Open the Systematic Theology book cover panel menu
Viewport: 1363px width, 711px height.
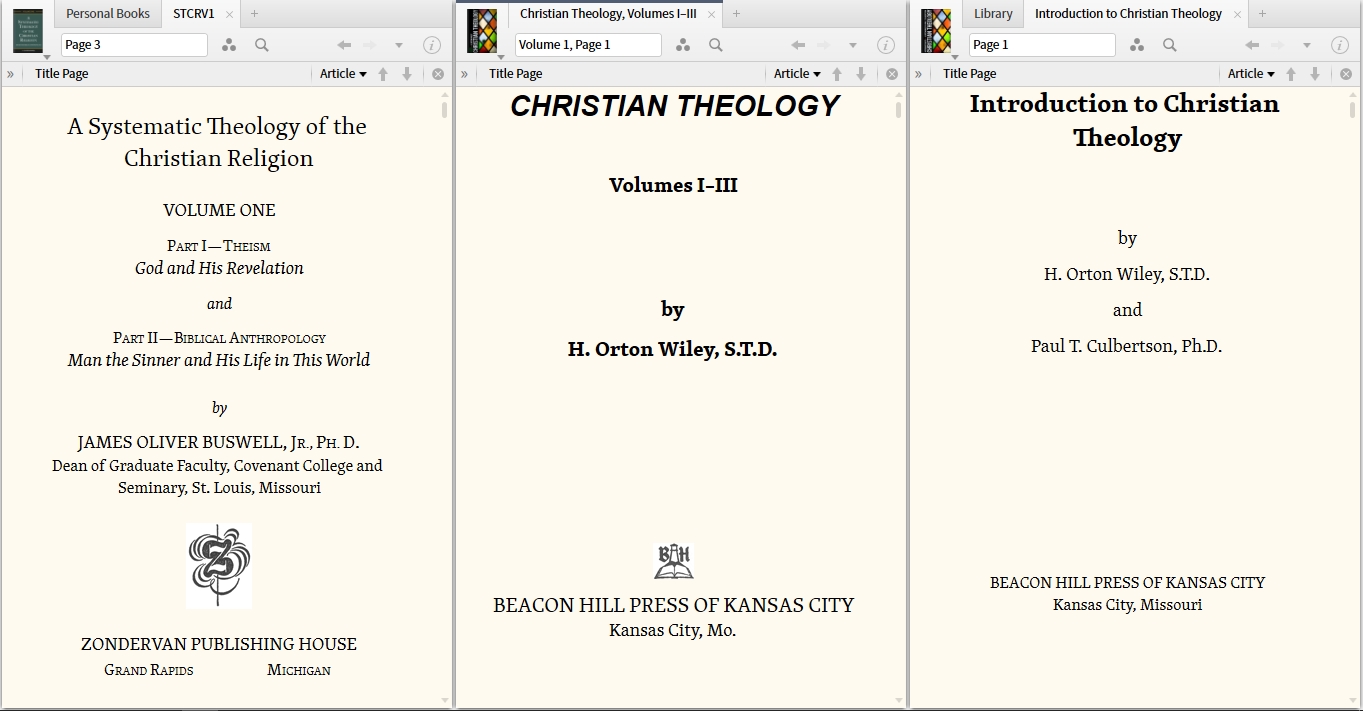coord(29,32)
